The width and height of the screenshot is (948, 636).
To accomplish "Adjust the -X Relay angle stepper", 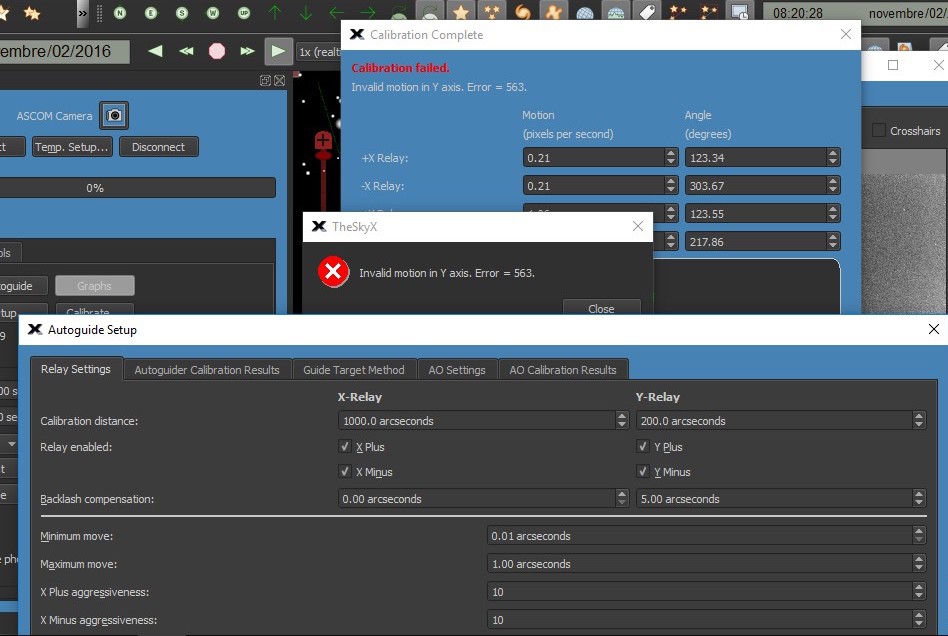I will click(833, 185).
